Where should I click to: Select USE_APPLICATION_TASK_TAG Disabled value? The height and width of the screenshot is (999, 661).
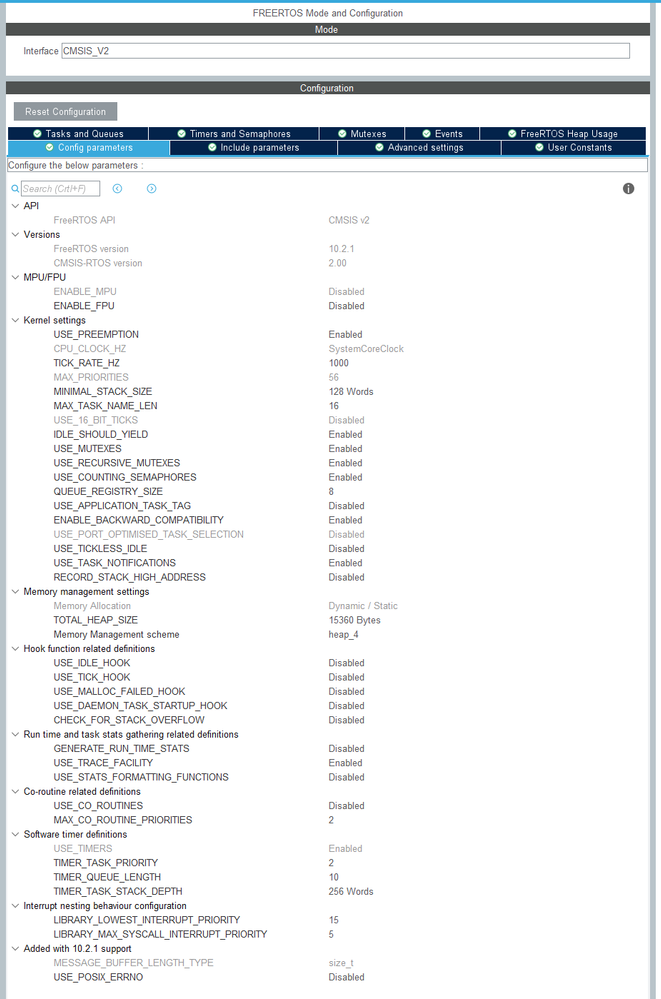(x=346, y=506)
